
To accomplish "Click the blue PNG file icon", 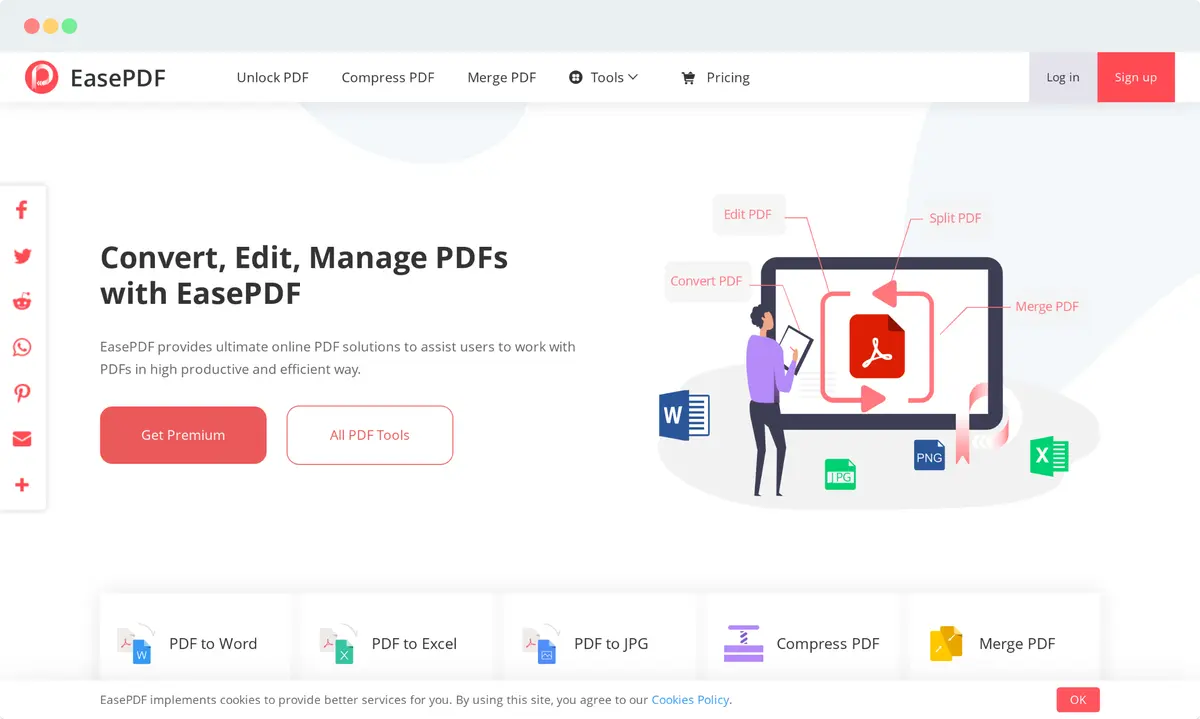I will 929,455.
